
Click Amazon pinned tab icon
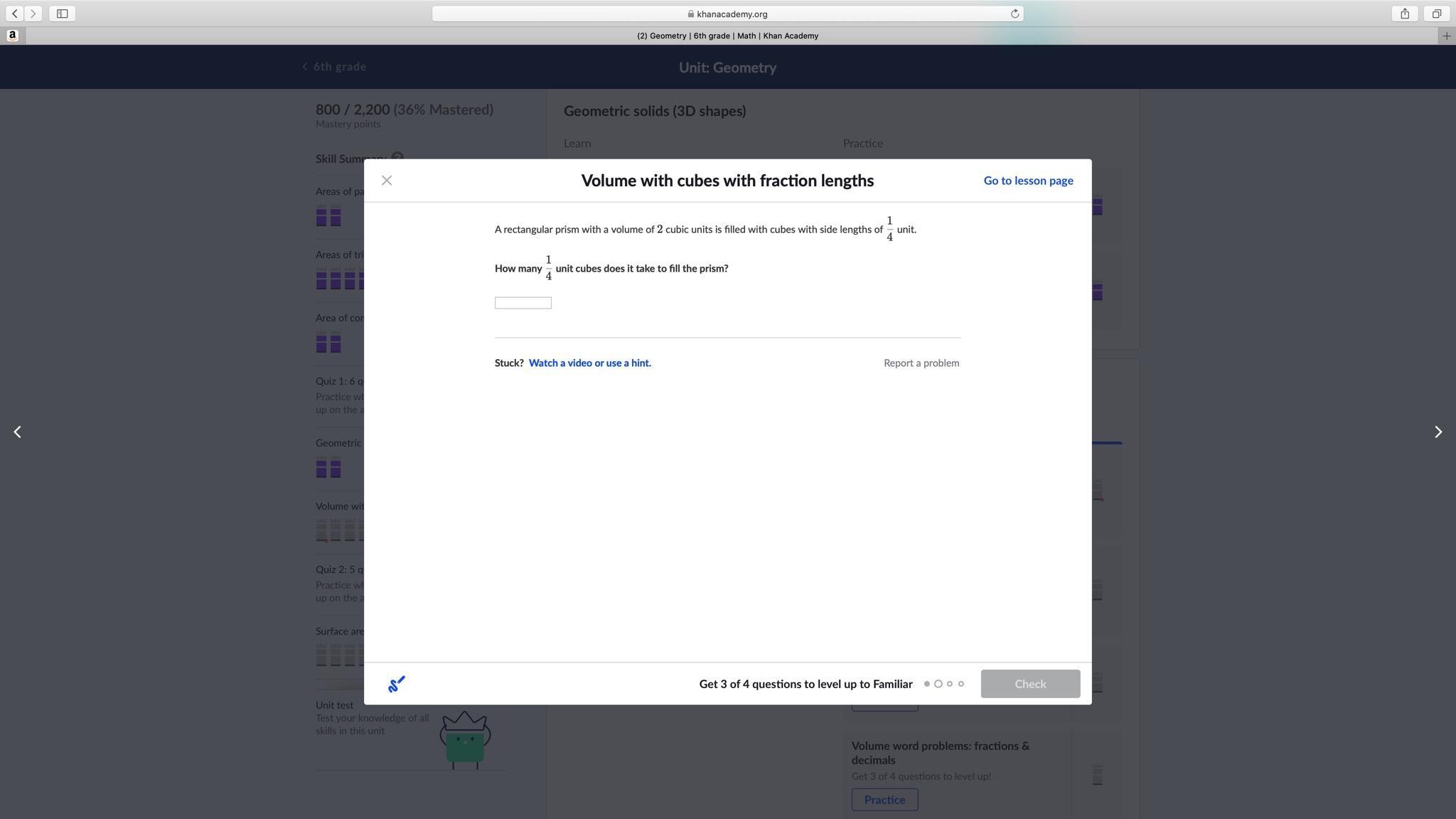tap(12, 36)
